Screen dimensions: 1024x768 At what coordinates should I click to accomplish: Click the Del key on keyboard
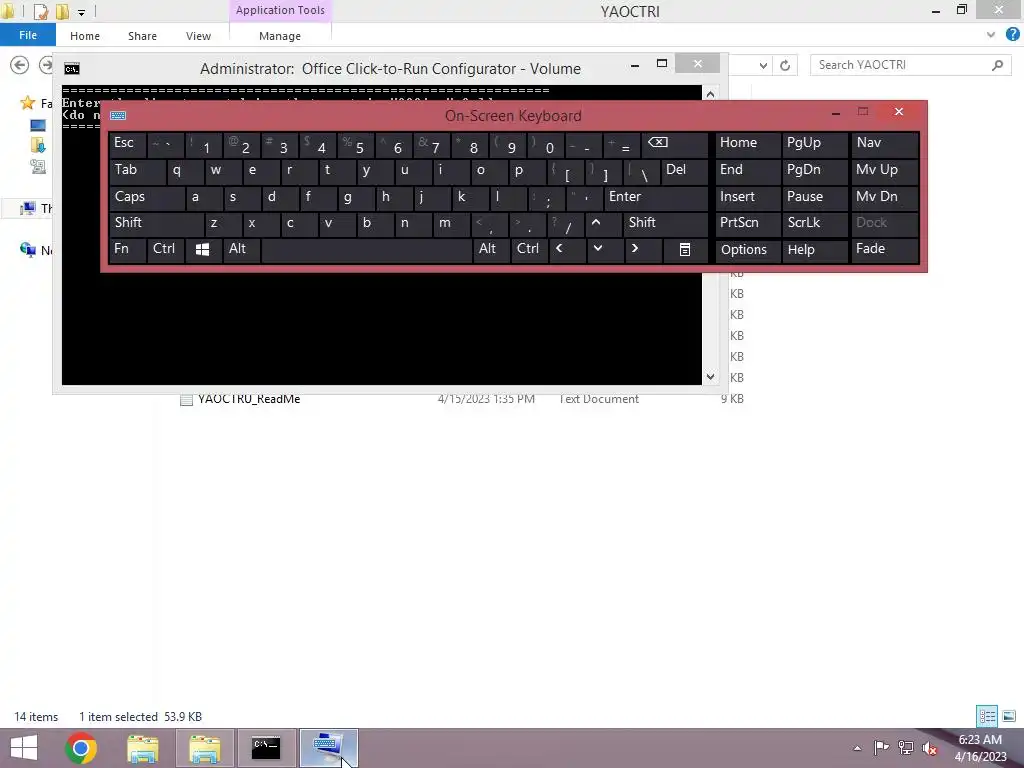(x=684, y=171)
